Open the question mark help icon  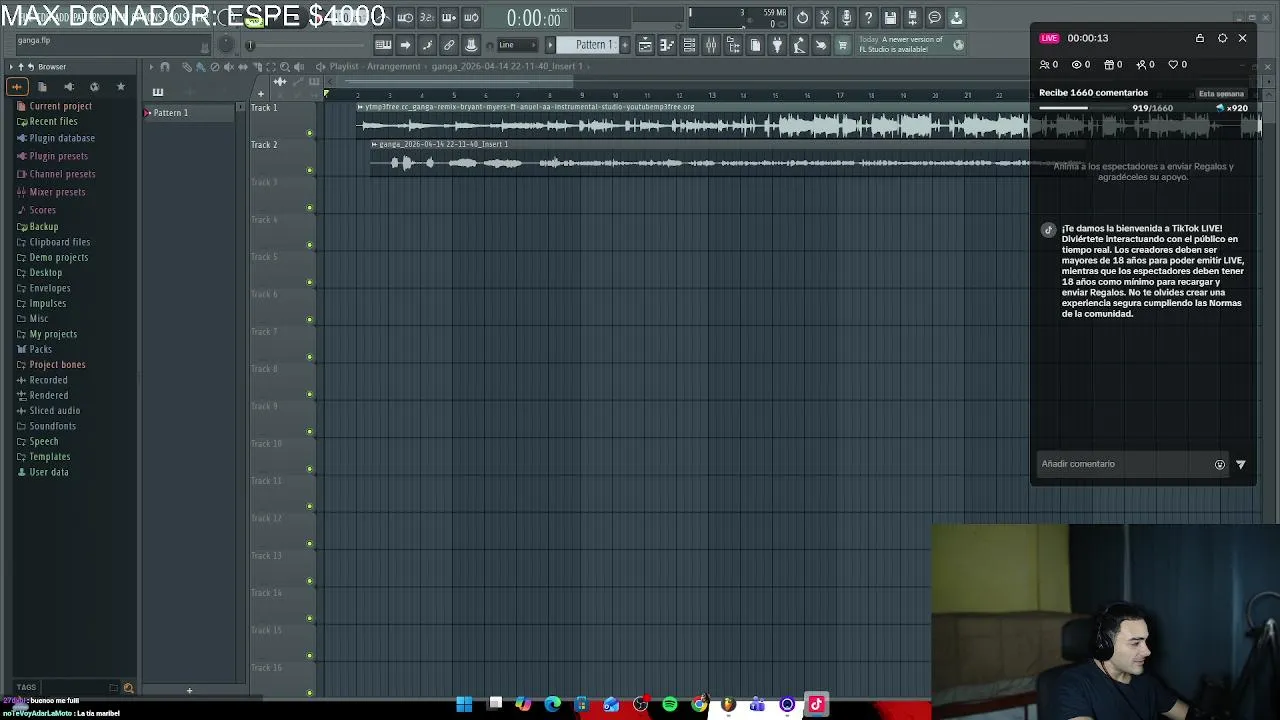pyautogui.click(x=868, y=17)
